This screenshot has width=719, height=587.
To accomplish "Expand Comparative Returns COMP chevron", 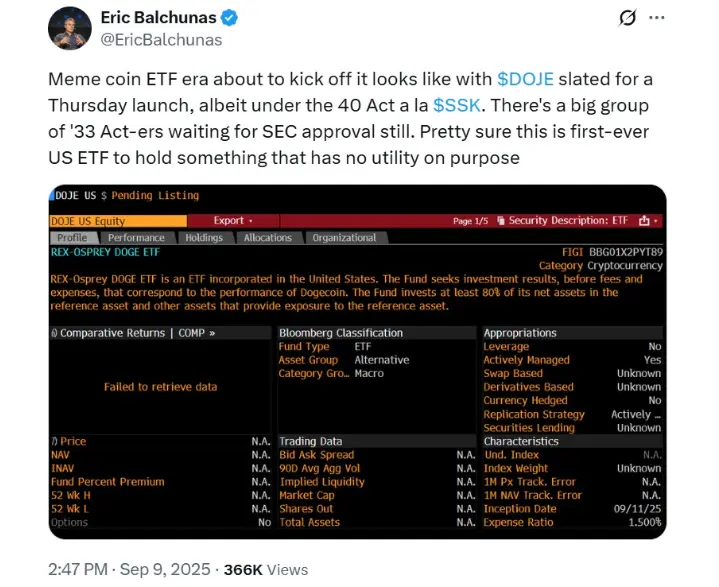I will point(212,333).
